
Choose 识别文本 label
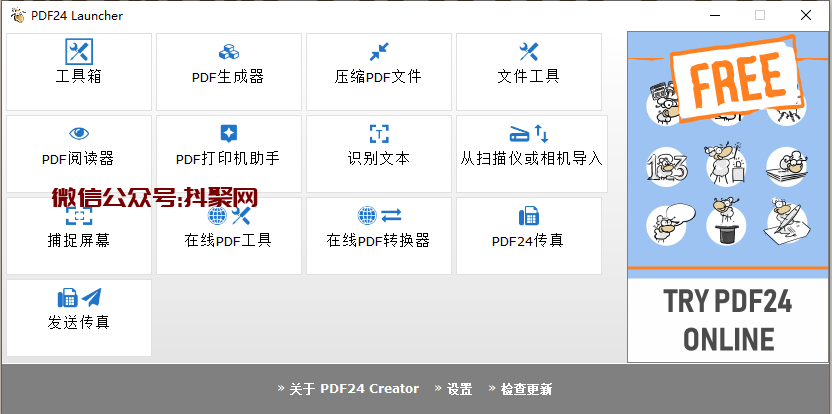379,159
